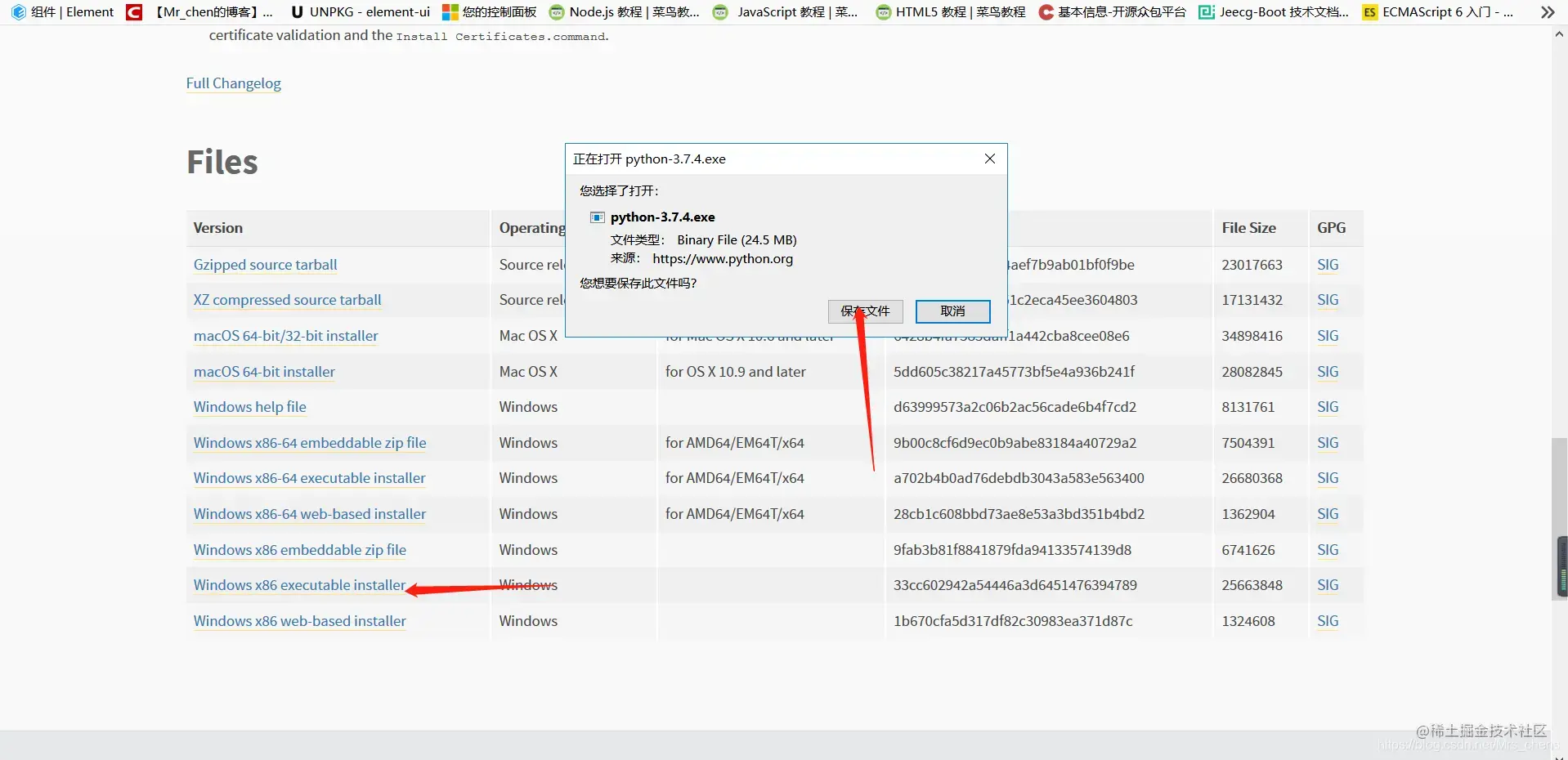Open the ECMAScript 6 入门 bookmark
This screenshot has width=1568, height=760.
tap(1438, 12)
